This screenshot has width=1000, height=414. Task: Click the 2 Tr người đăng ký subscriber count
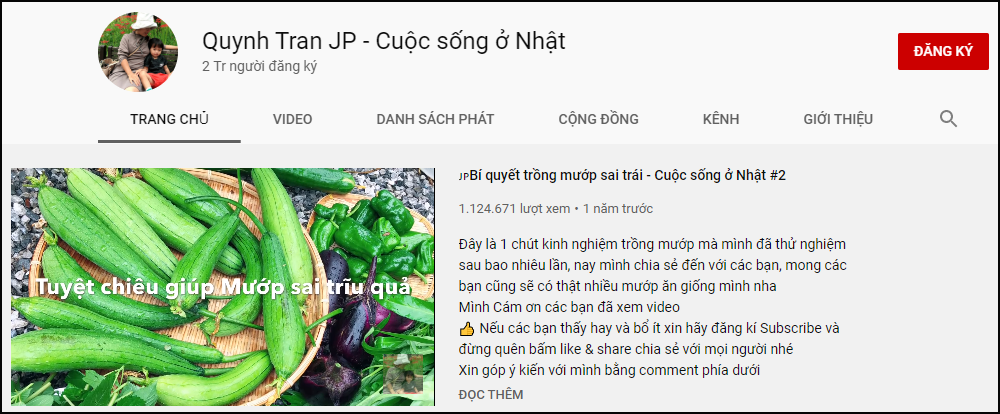pyautogui.click(x=259, y=66)
